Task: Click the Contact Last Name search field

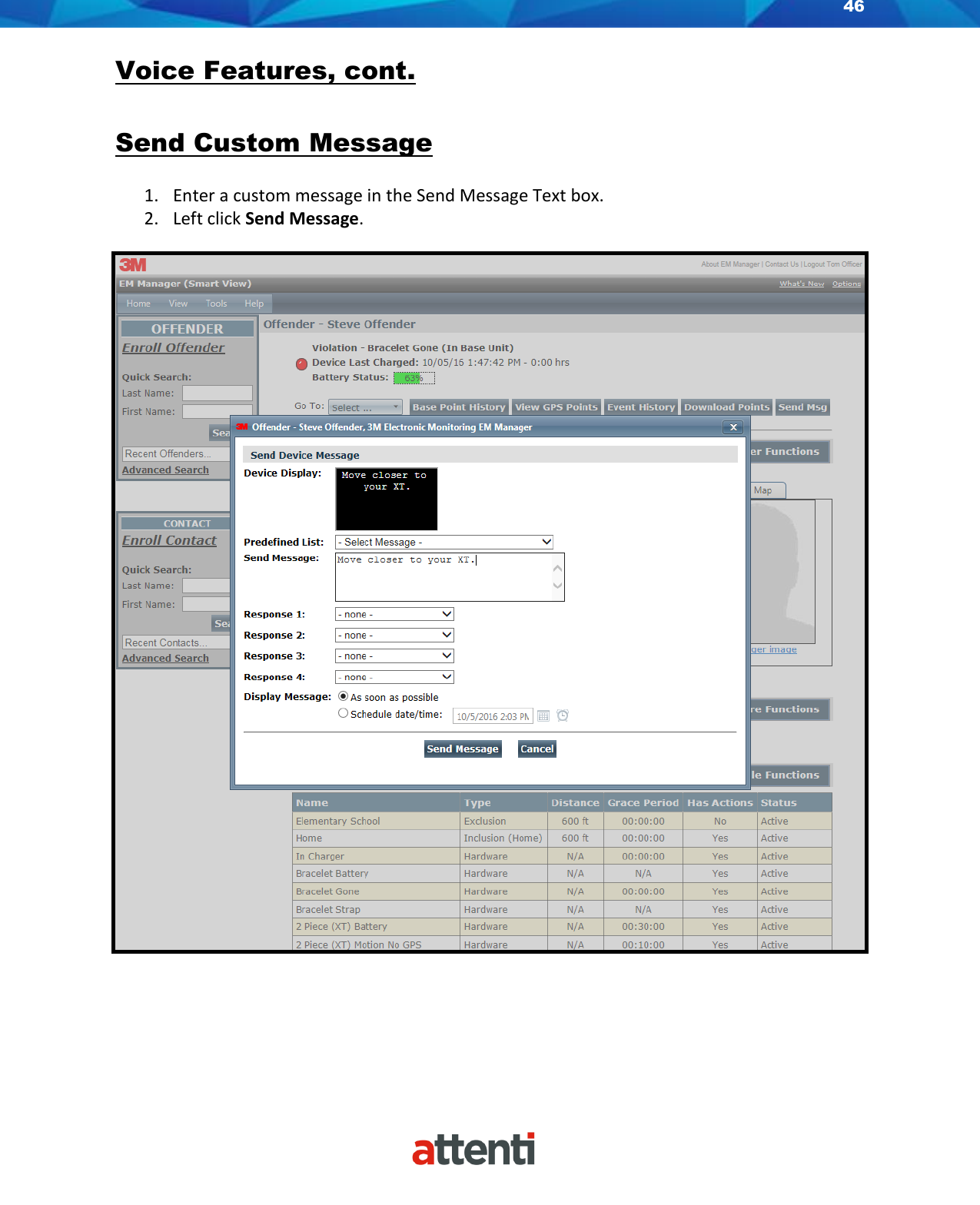Action: coord(207,586)
